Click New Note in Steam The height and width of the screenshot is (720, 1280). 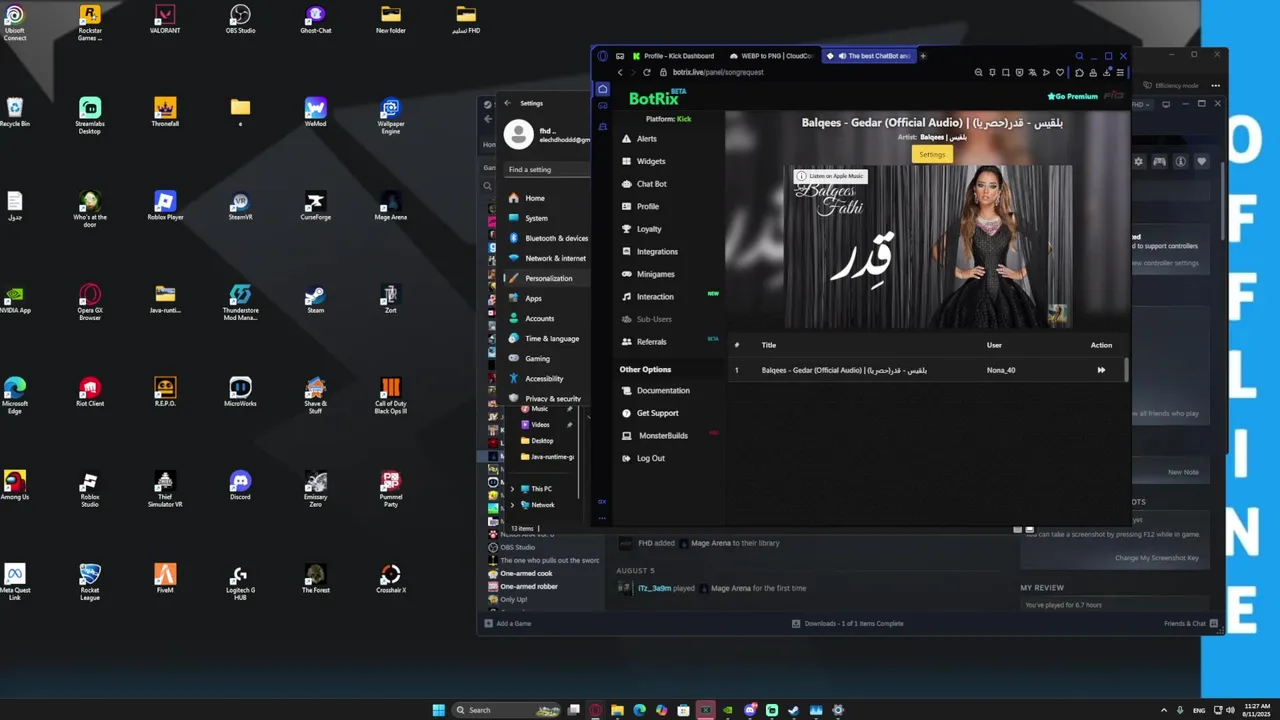pos(1183,472)
